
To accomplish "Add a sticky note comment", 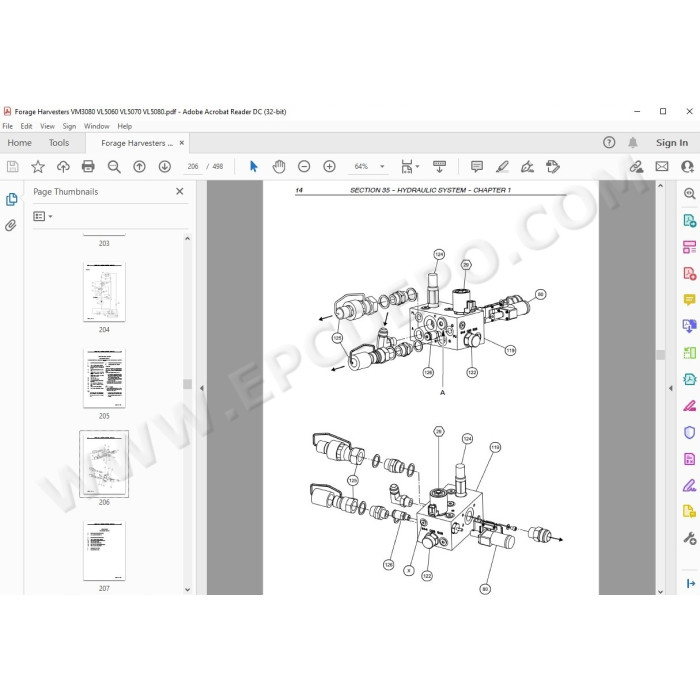I will 477,167.
